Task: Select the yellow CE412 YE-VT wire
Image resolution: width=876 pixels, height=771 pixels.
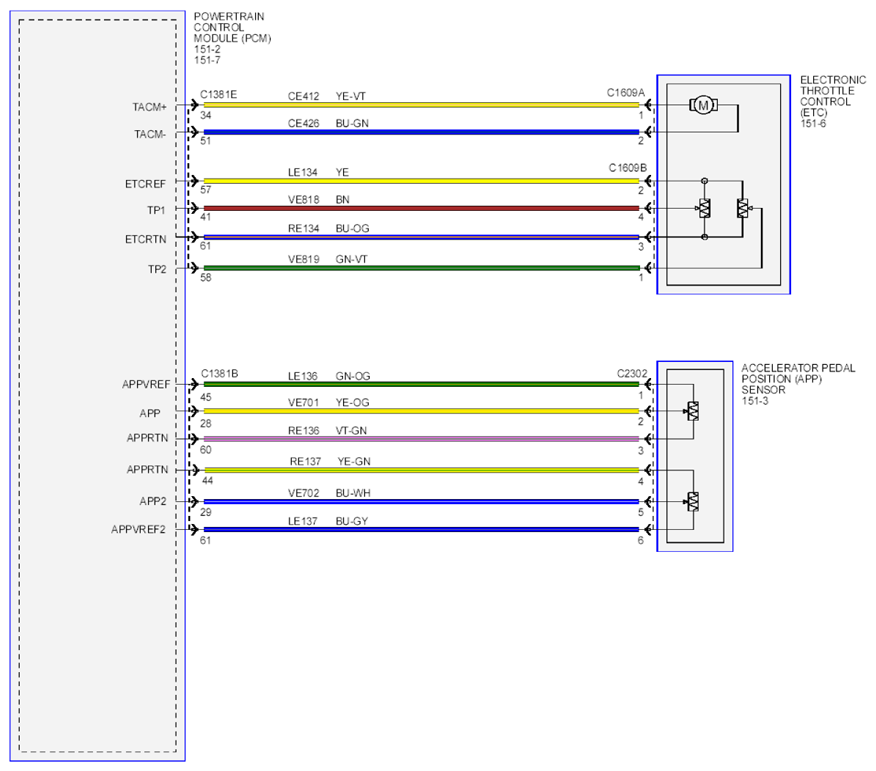Action: pyautogui.click(x=421, y=104)
